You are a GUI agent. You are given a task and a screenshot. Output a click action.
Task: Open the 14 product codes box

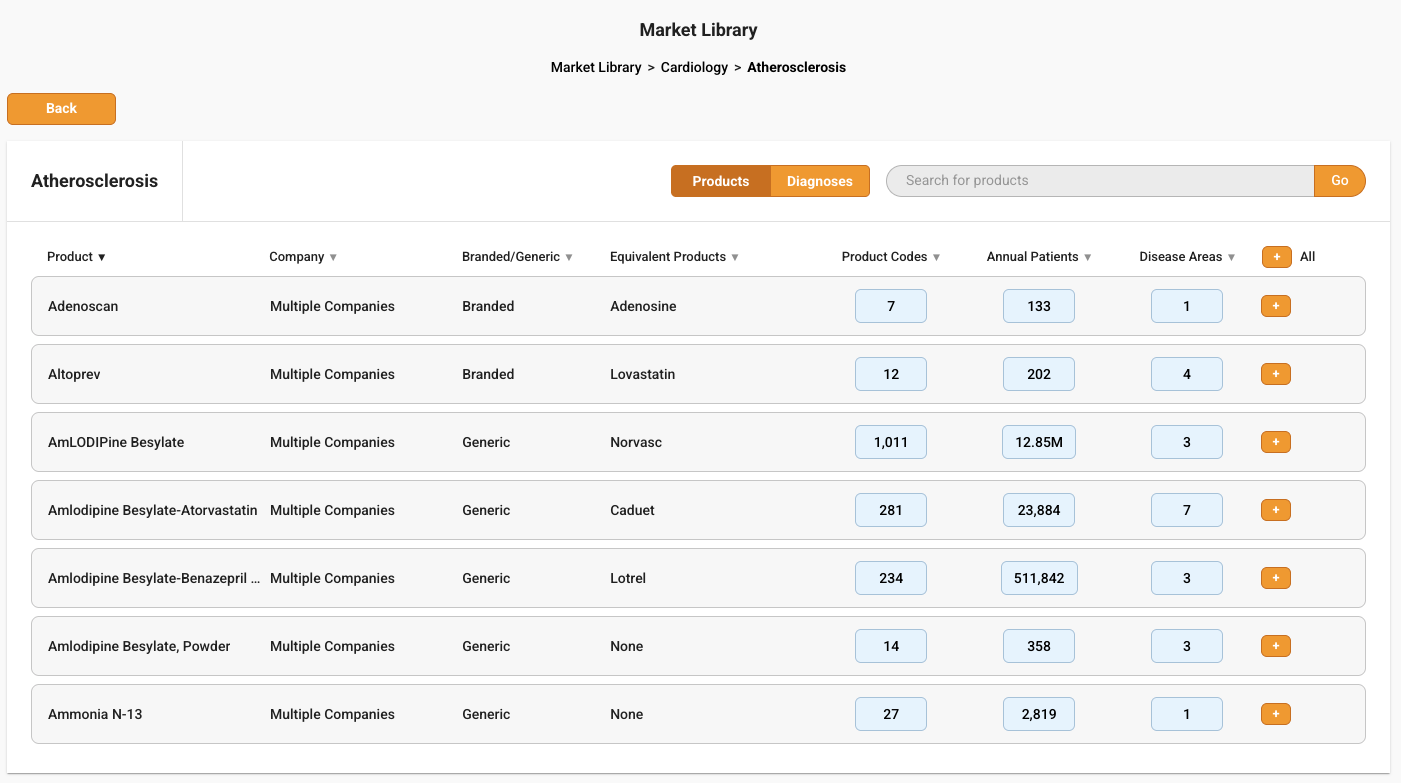pyautogui.click(x=891, y=646)
